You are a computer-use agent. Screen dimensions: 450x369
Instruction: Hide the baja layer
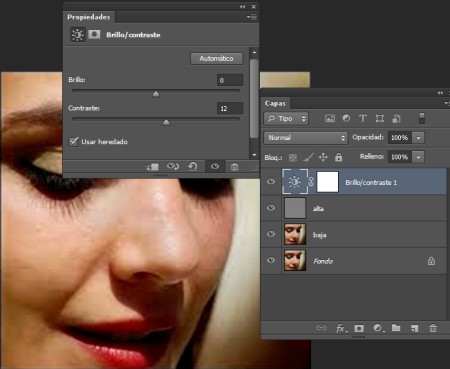tap(271, 234)
